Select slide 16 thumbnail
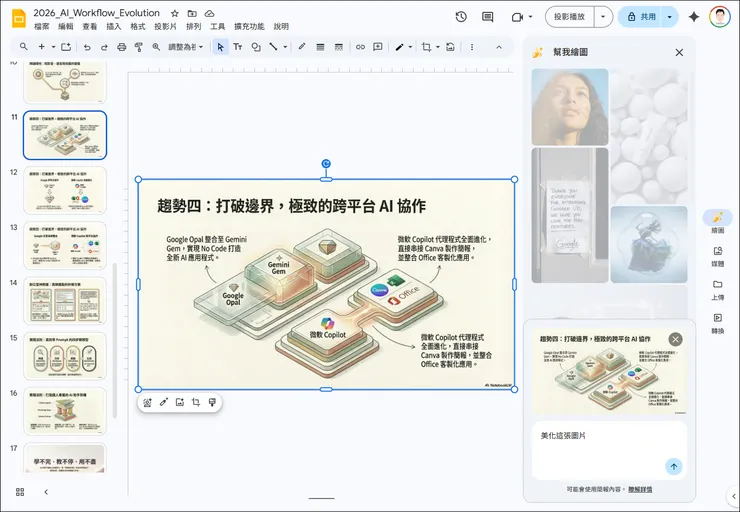This screenshot has width=740, height=512. pyautogui.click(x=65, y=411)
